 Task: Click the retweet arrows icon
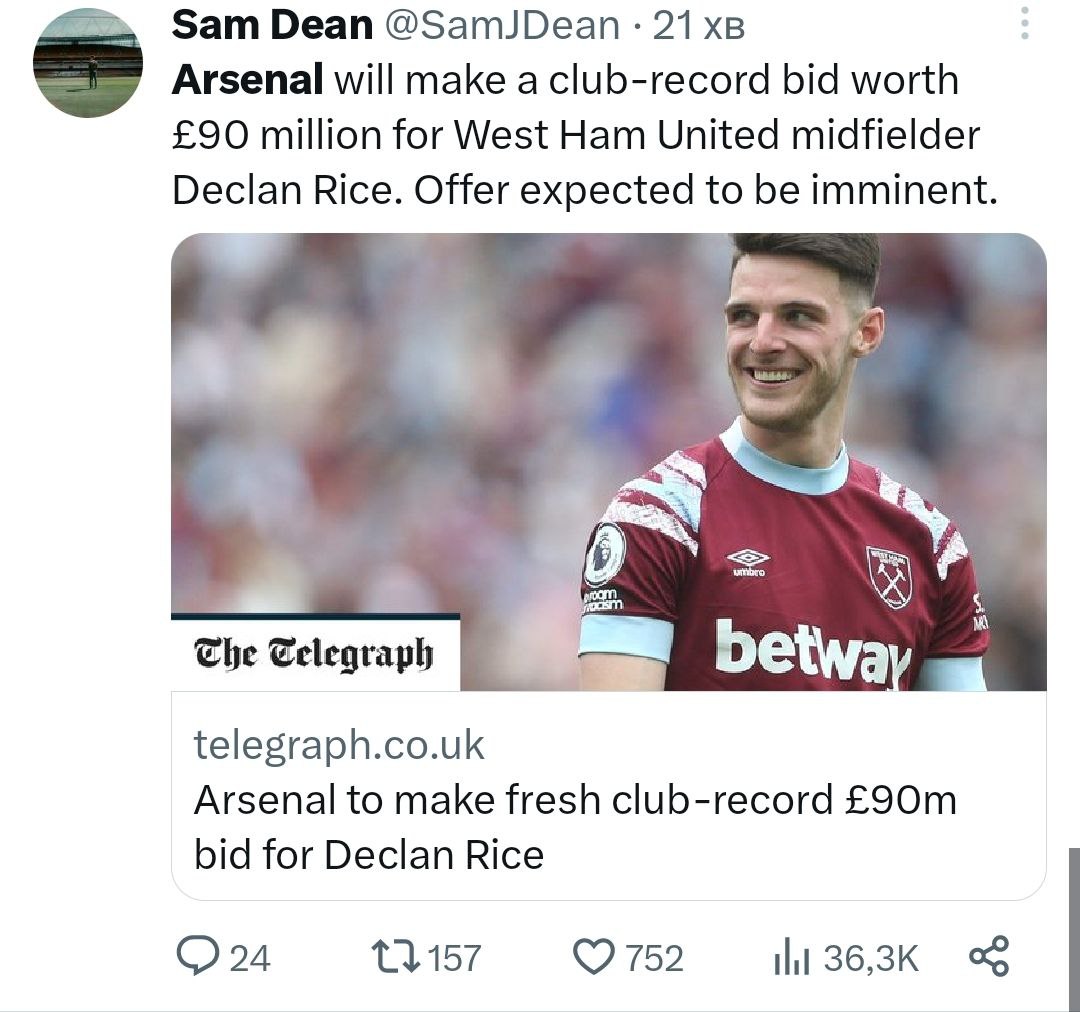[x=397, y=957]
